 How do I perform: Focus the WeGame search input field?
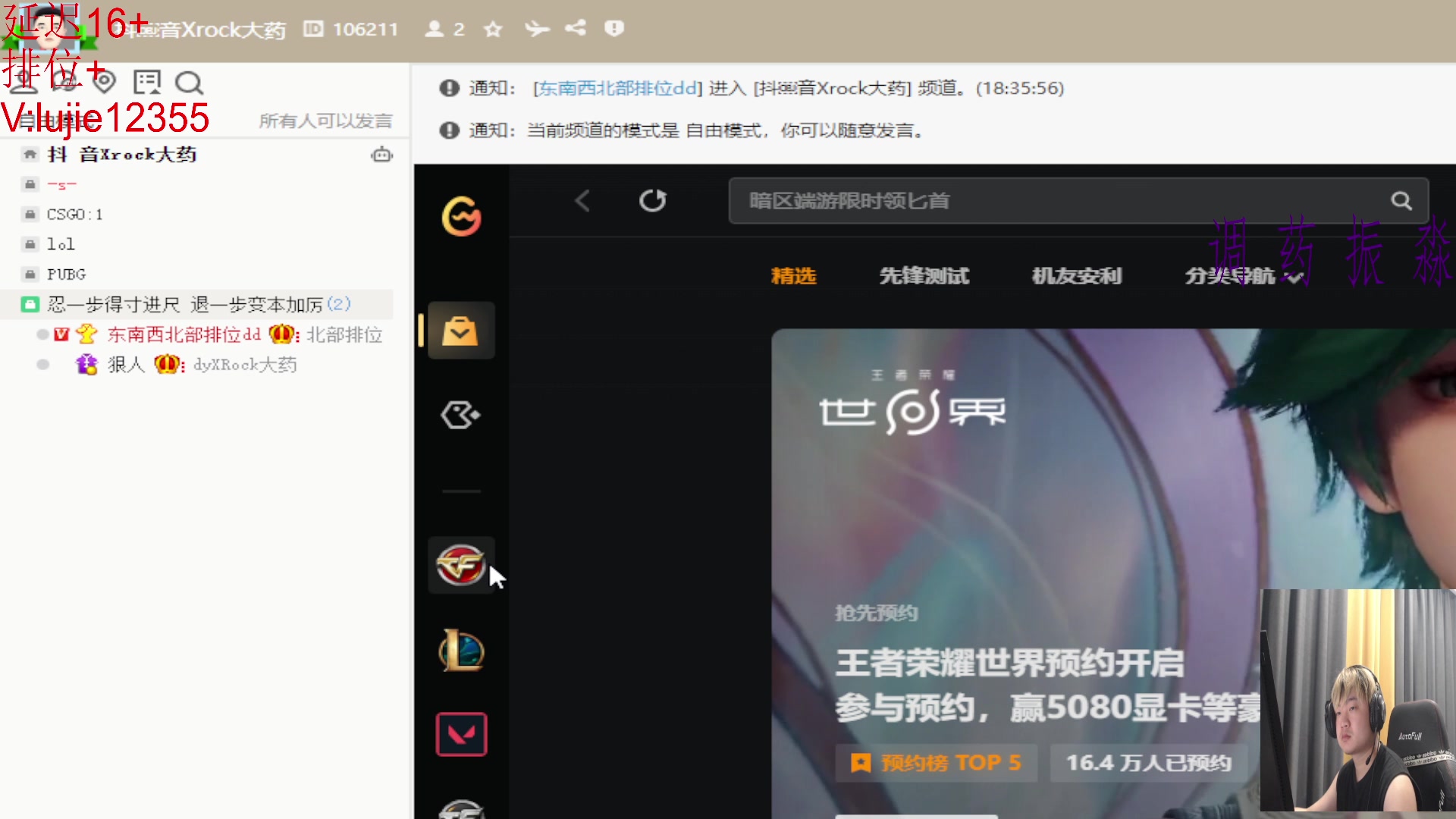pyautogui.click(x=1078, y=201)
